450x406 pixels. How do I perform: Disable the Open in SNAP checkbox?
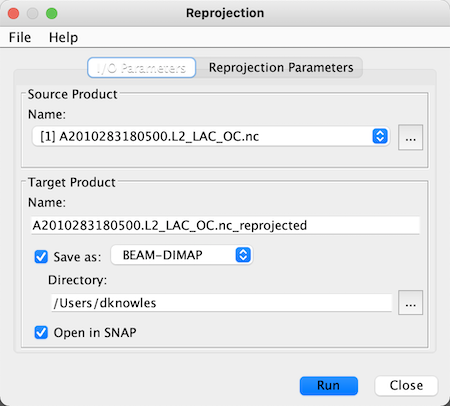(41, 332)
